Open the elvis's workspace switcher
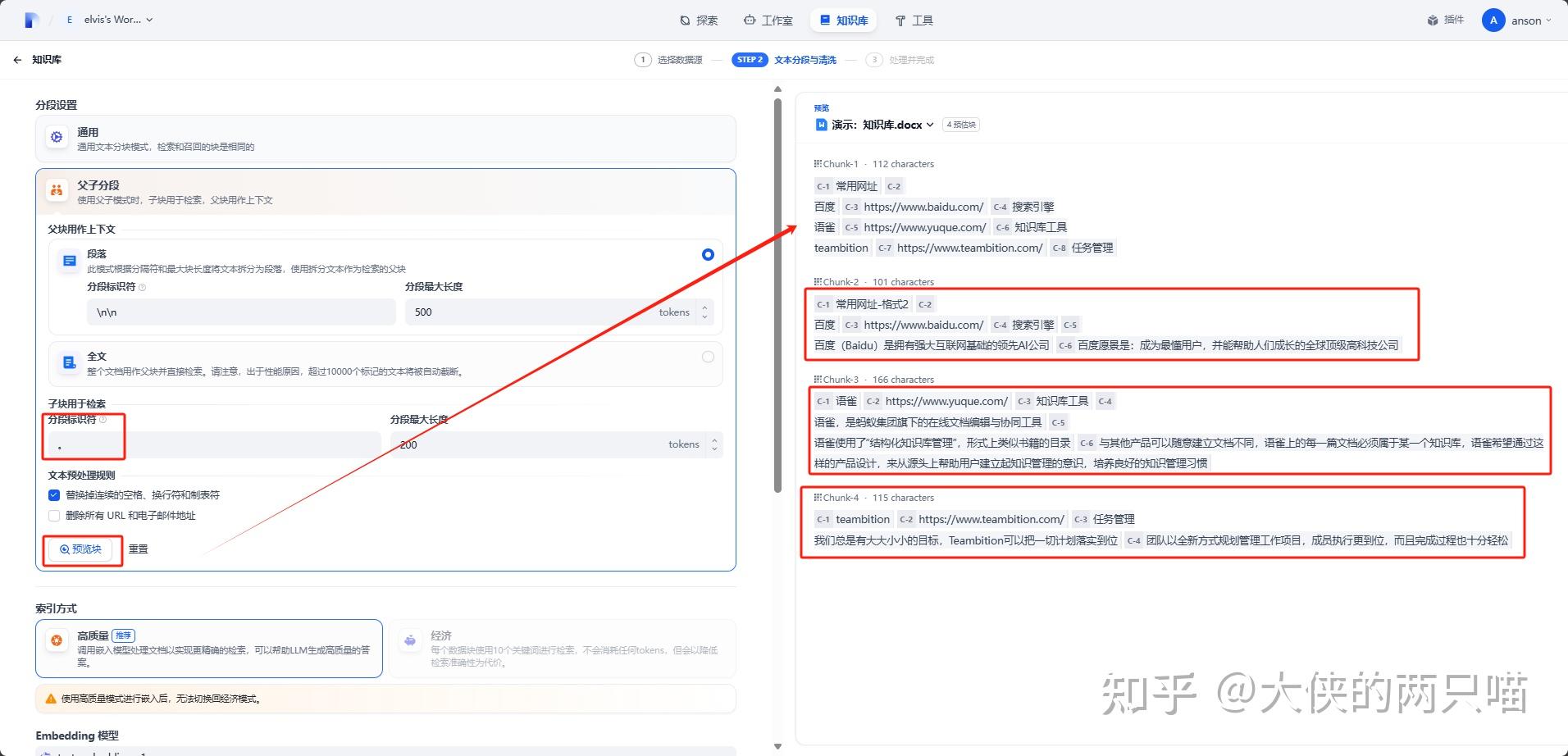1568x756 pixels. 109,20
